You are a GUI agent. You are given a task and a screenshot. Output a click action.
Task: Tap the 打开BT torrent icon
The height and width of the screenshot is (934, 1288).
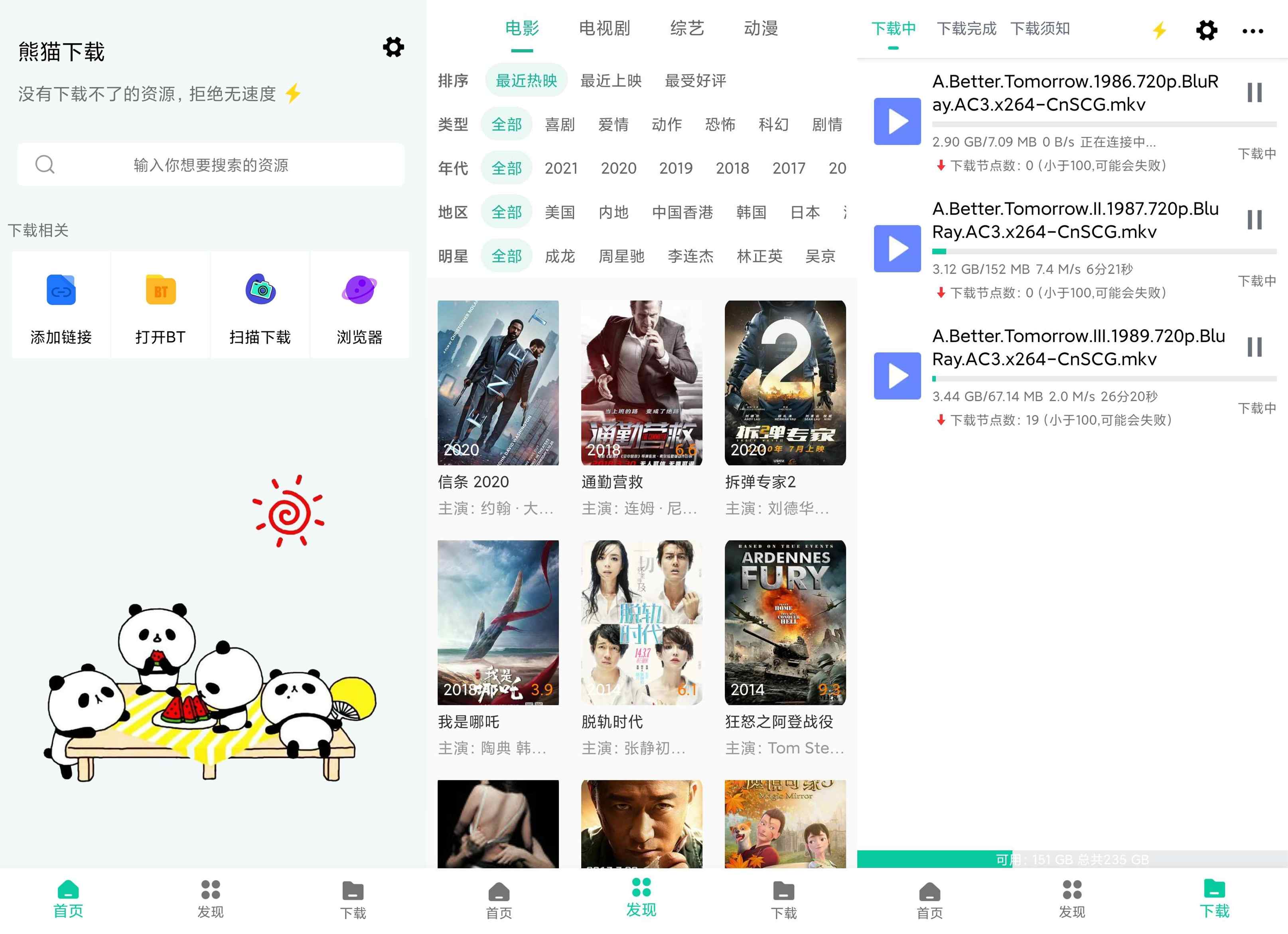161,290
